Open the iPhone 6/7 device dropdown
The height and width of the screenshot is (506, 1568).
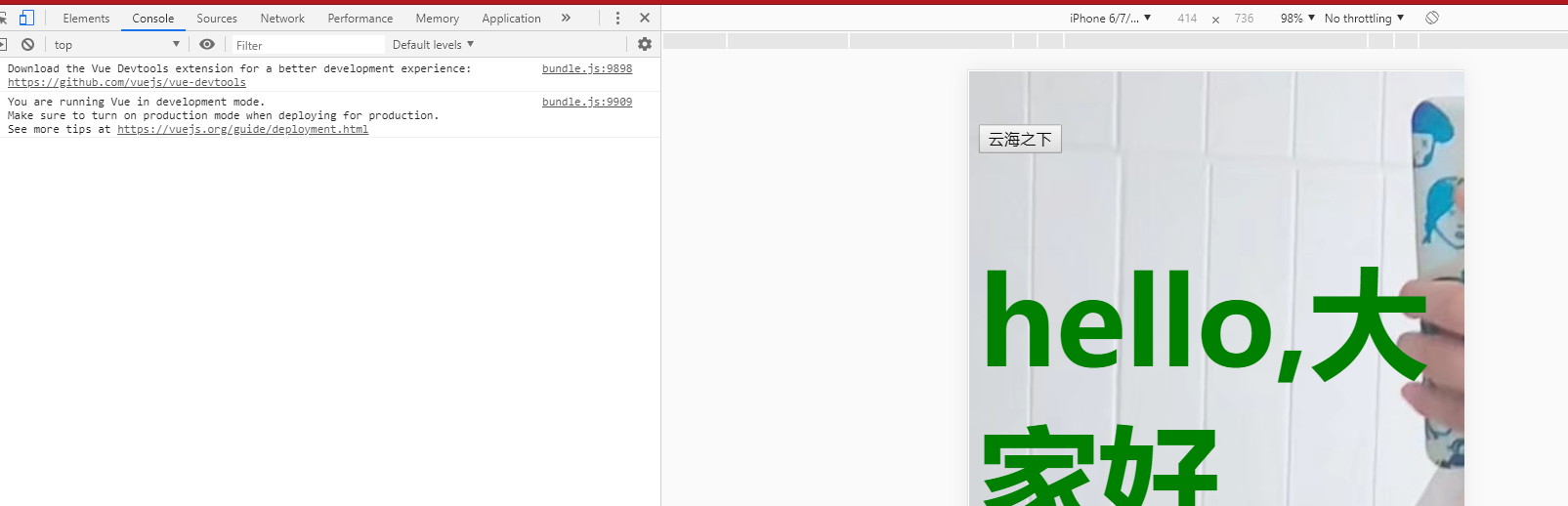1110,18
